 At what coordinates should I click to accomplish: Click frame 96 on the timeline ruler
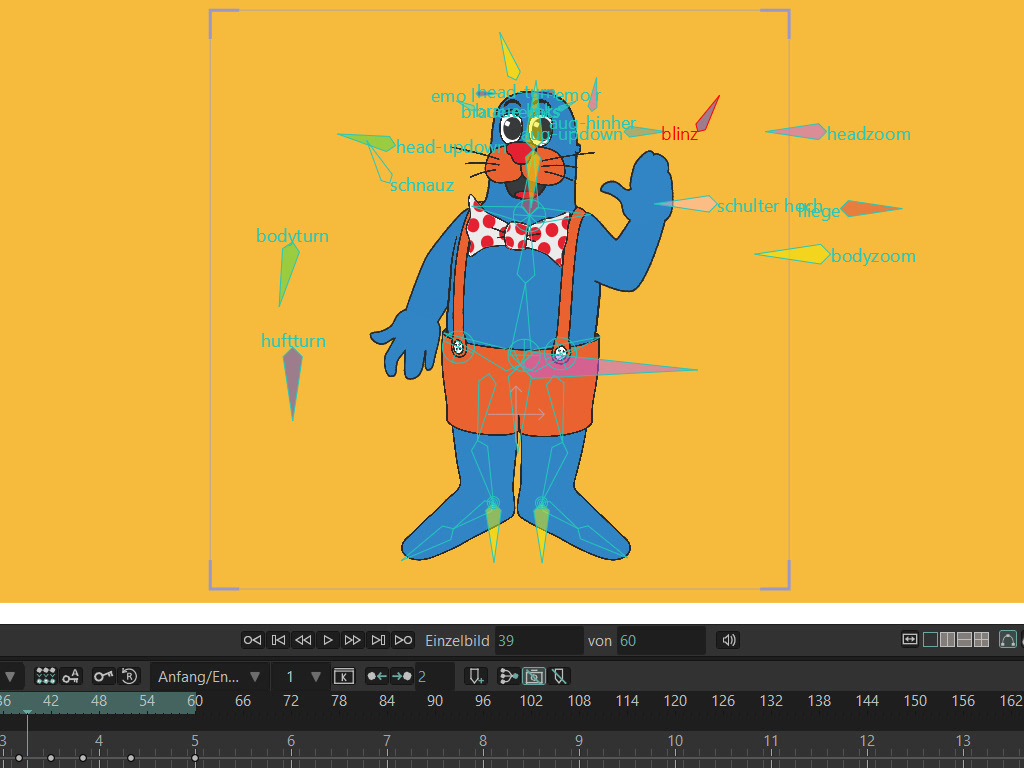[x=483, y=701]
